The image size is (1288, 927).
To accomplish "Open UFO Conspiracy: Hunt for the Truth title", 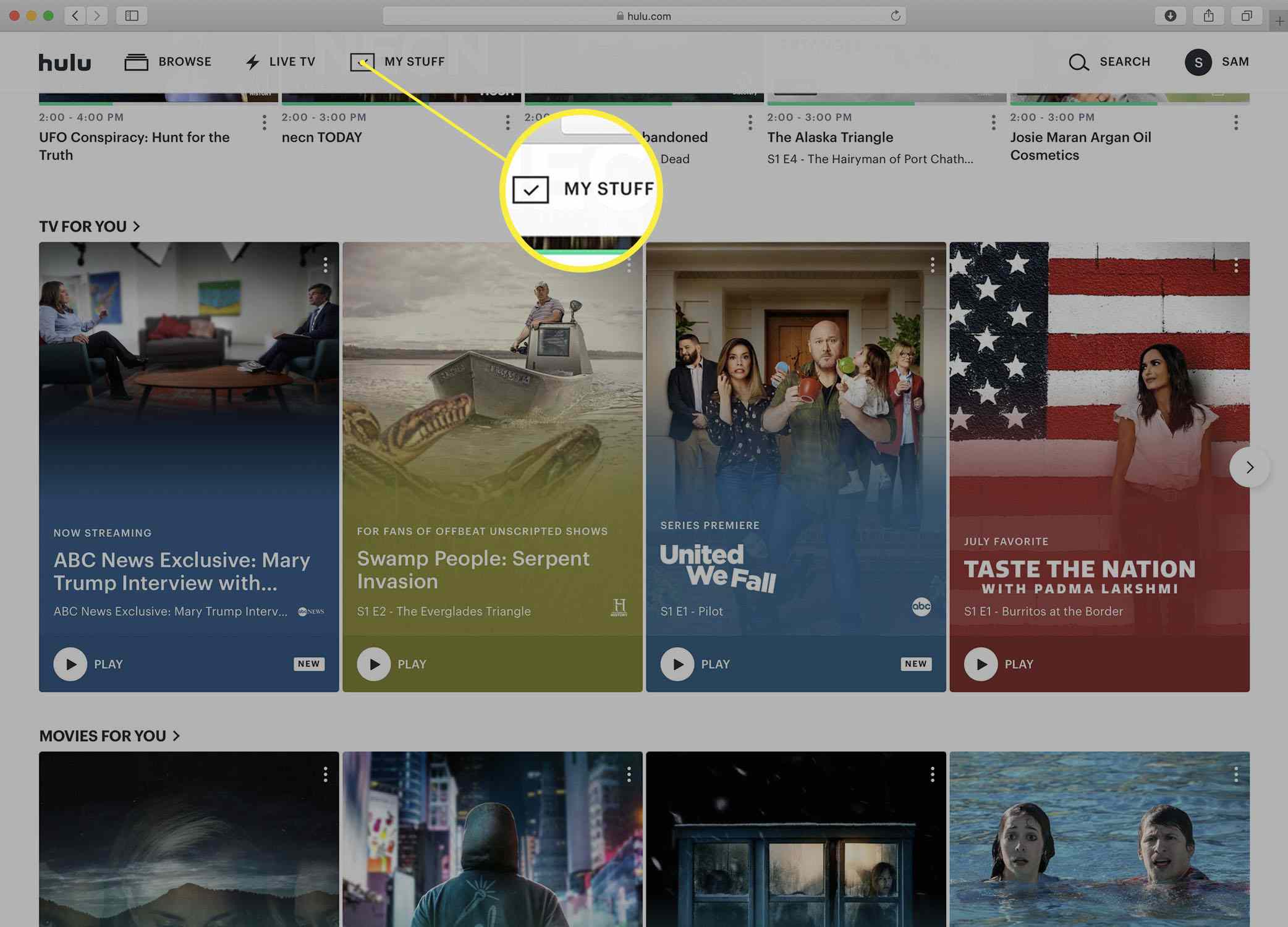I will pos(134,146).
